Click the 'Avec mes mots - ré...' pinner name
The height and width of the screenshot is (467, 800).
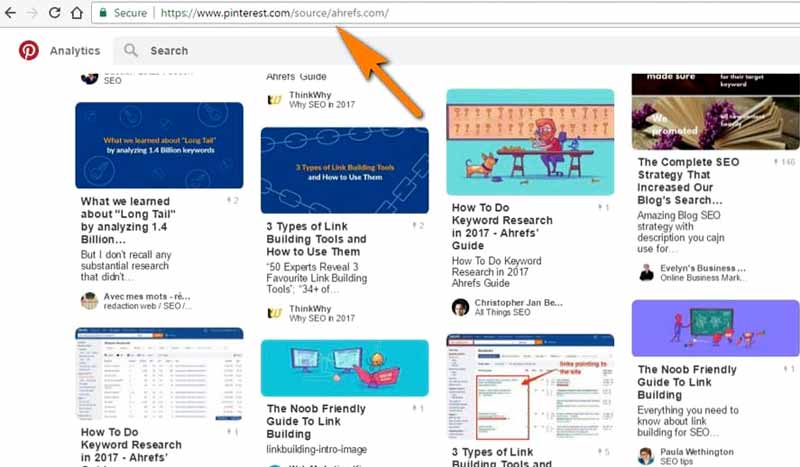[147, 297]
